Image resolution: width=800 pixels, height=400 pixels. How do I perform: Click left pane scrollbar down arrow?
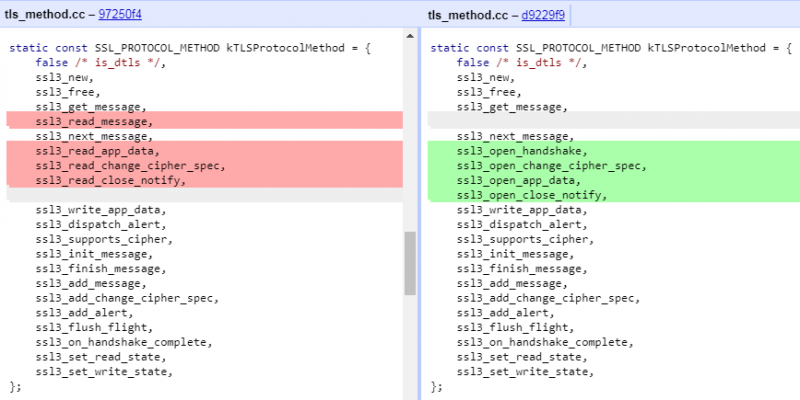pos(410,393)
